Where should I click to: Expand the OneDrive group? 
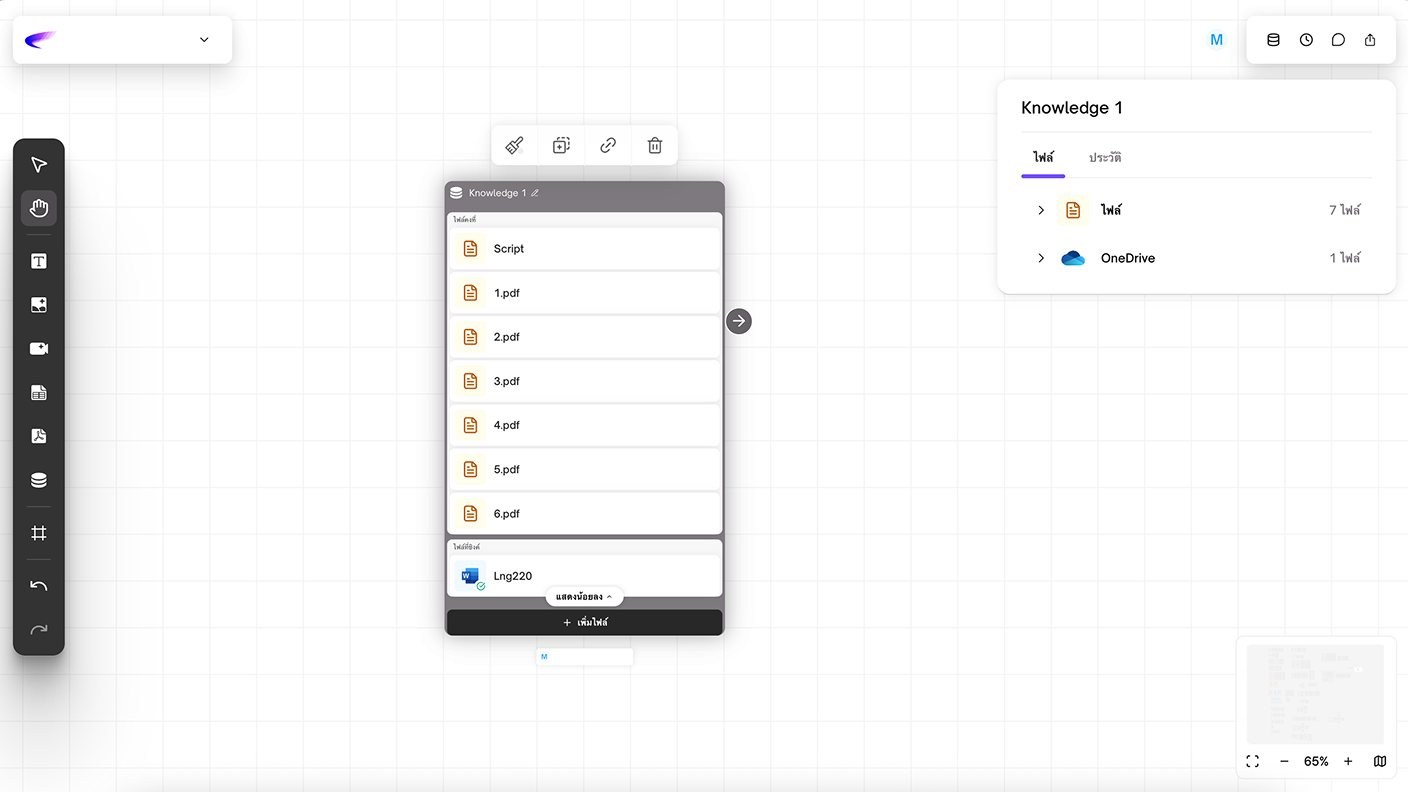click(1041, 258)
